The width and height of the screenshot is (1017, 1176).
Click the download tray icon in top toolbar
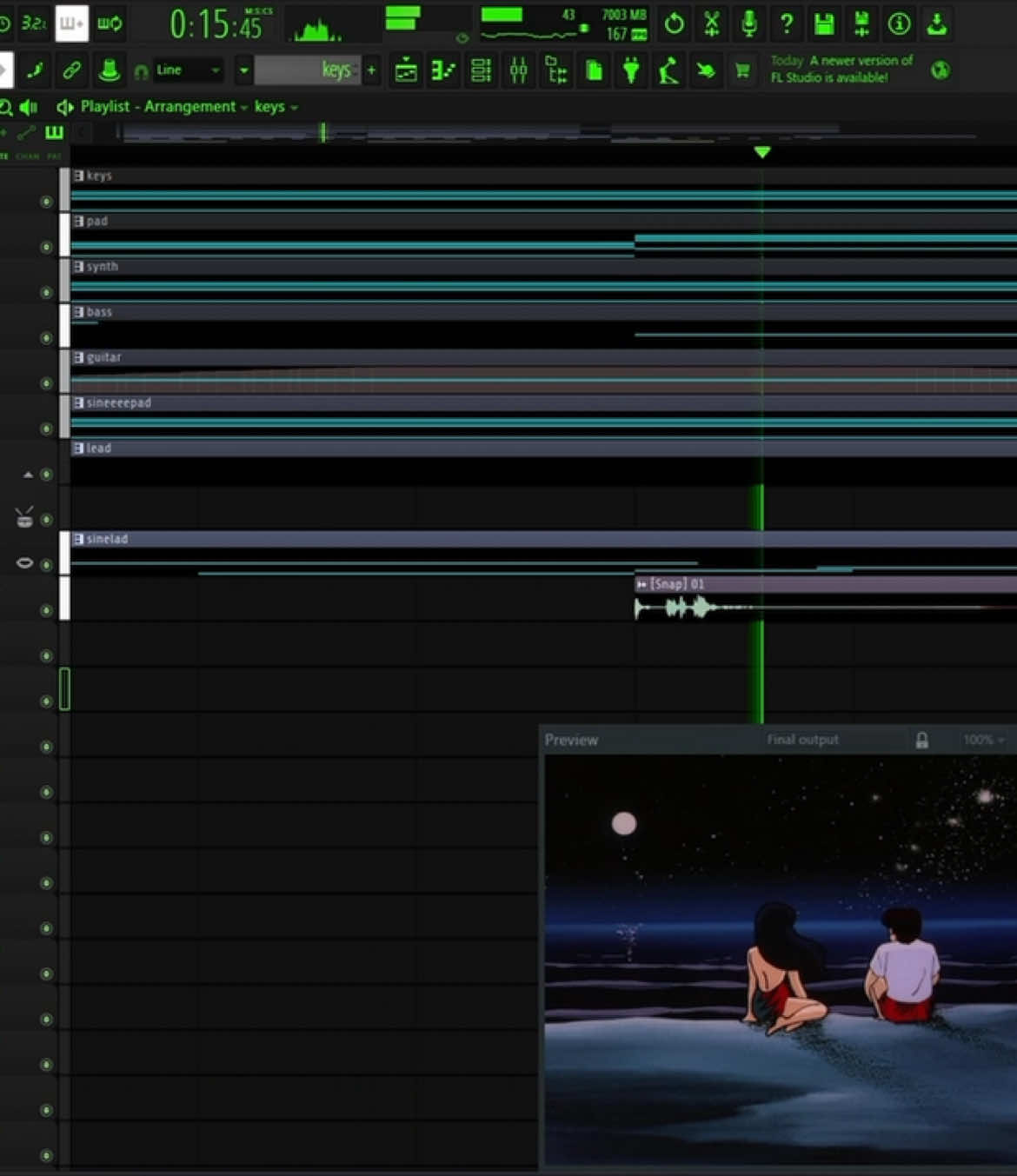click(x=936, y=24)
